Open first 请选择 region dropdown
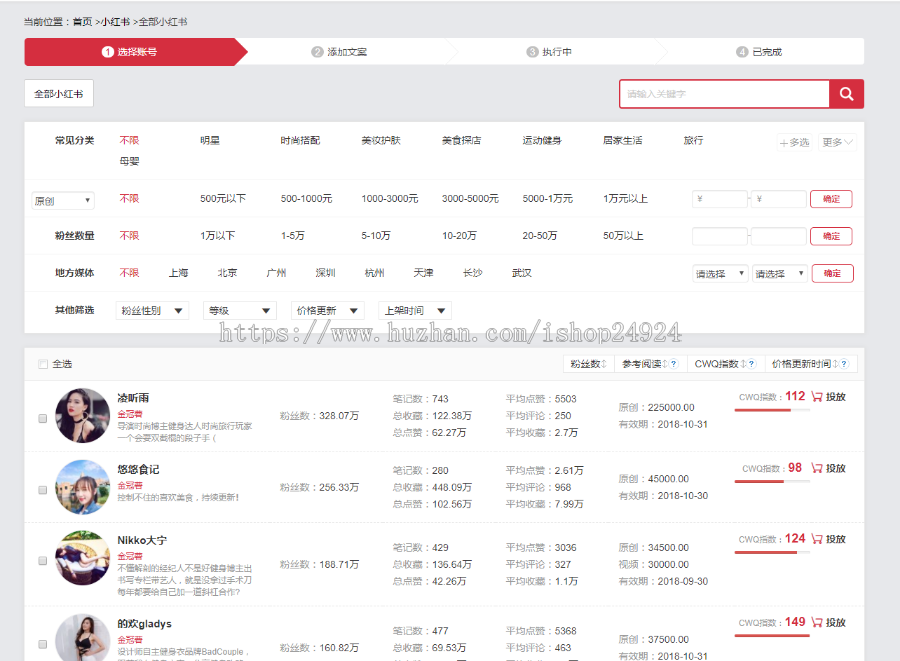 pyautogui.click(x=720, y=274)
